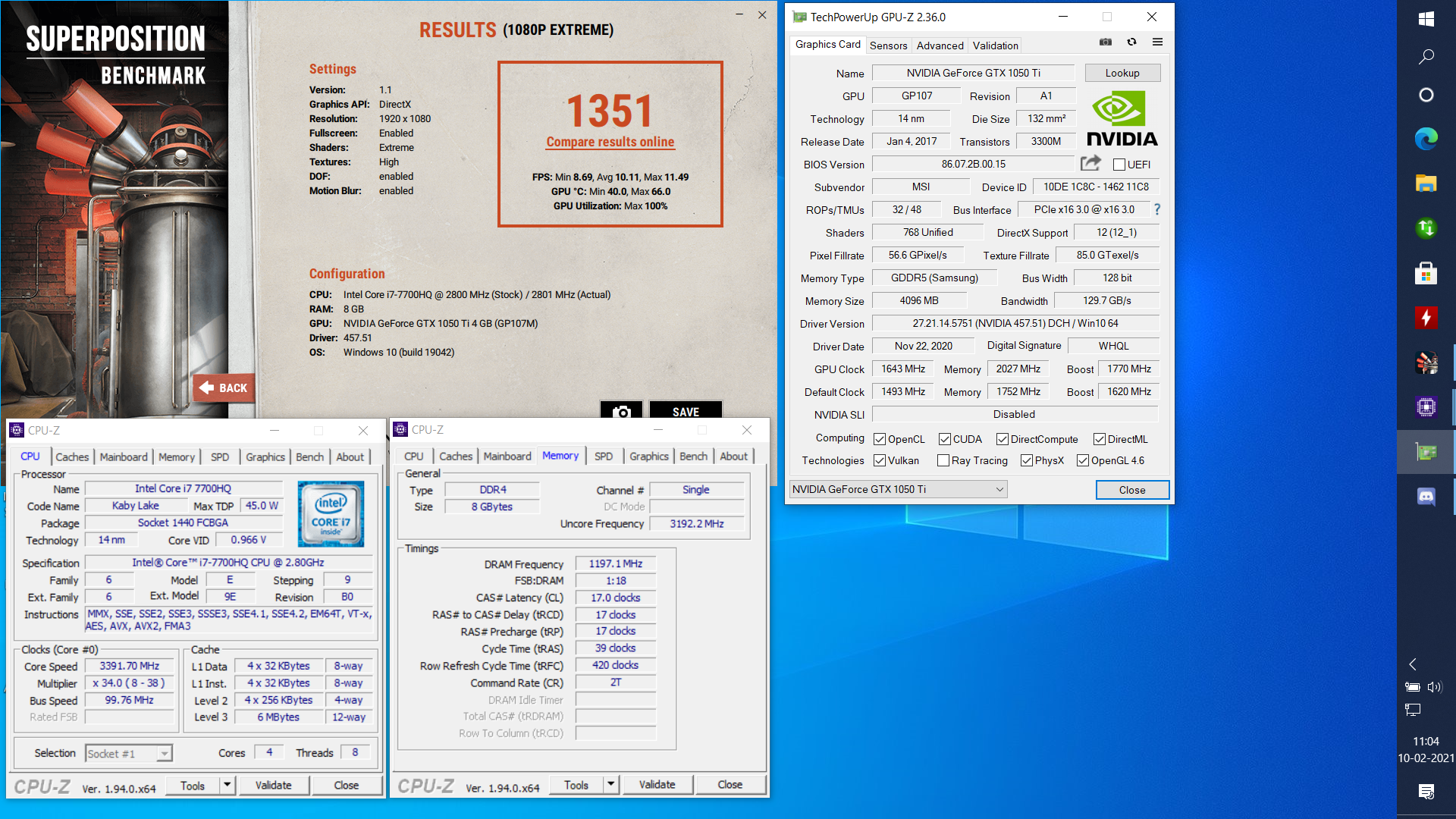Open Microsoft Store from taskbar
The height and width of the screenshot is (819, 1456).
(1426, 273)
